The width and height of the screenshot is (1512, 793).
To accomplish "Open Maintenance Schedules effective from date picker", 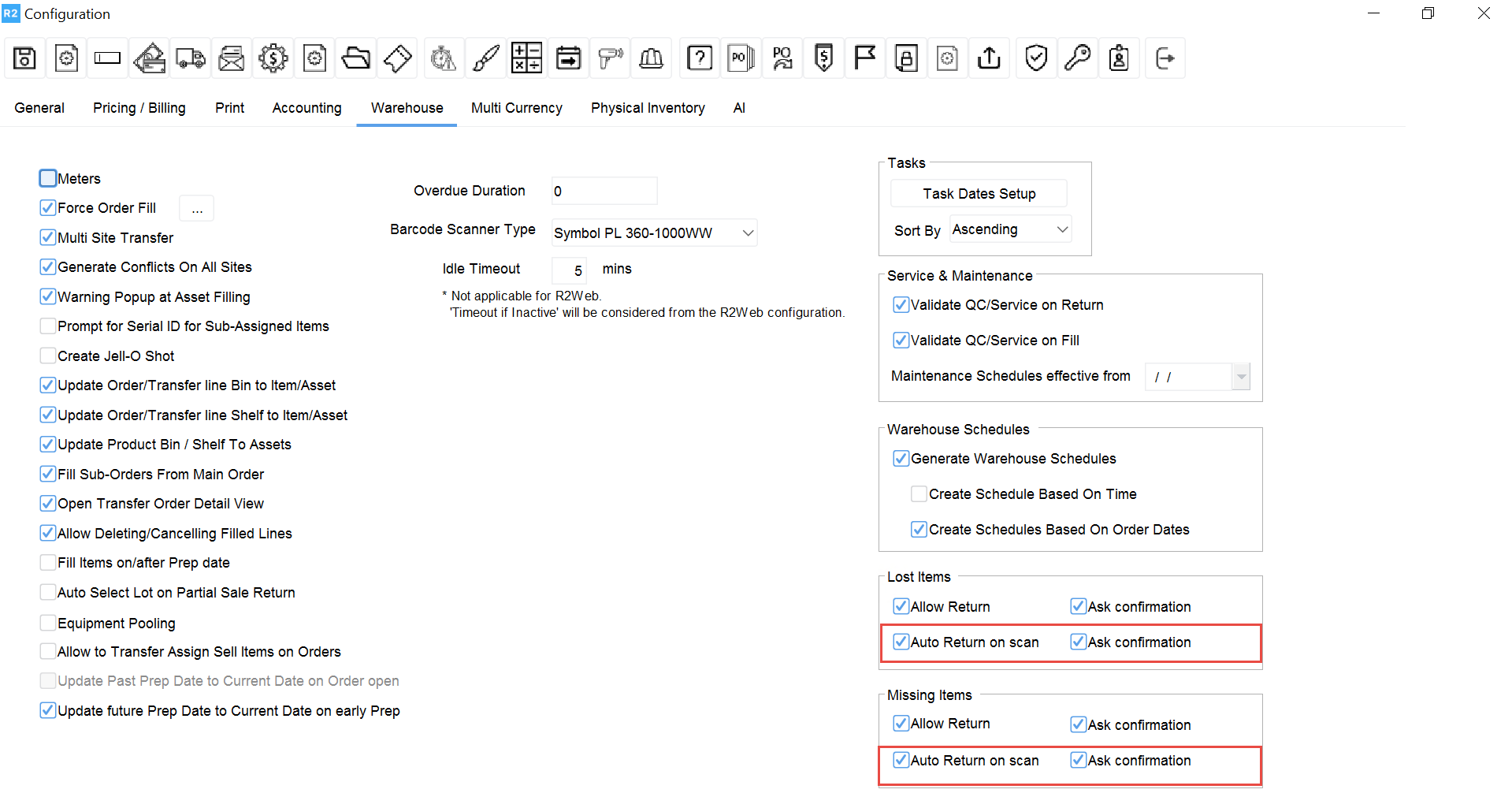I will click(1241, 377).
